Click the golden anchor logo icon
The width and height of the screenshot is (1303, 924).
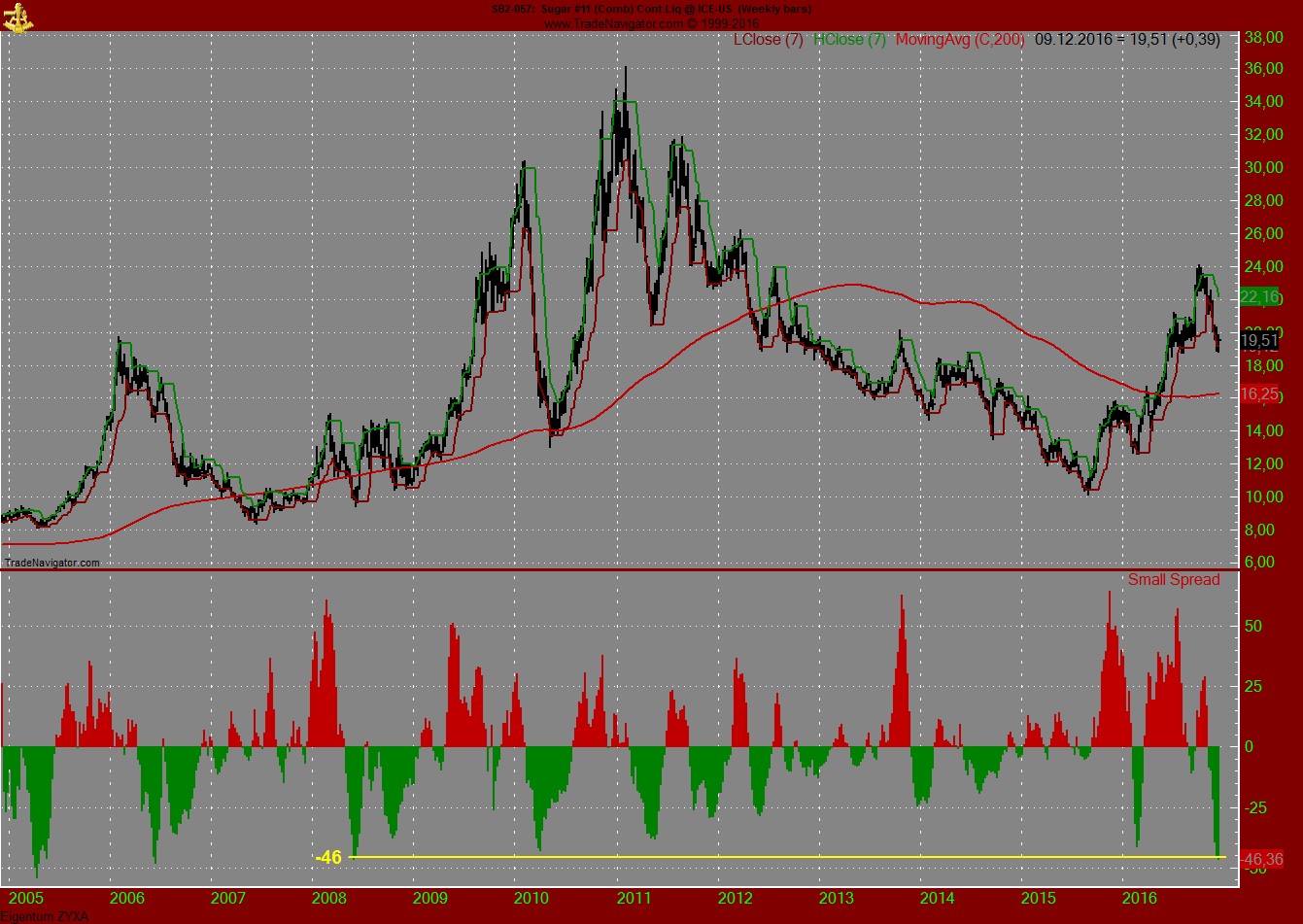tap(19, 19)
